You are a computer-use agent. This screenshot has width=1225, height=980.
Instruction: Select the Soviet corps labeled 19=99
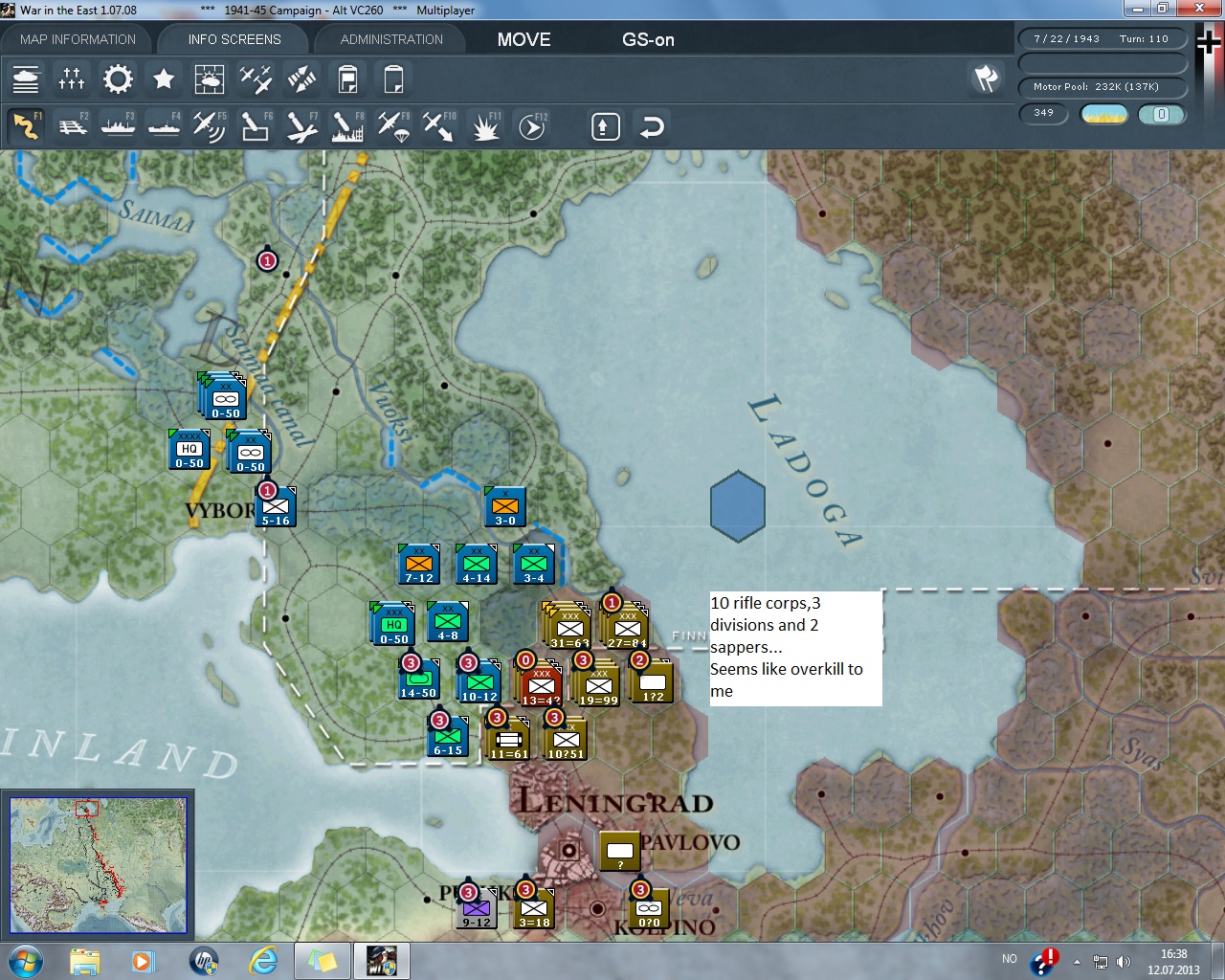coord(597,683)
